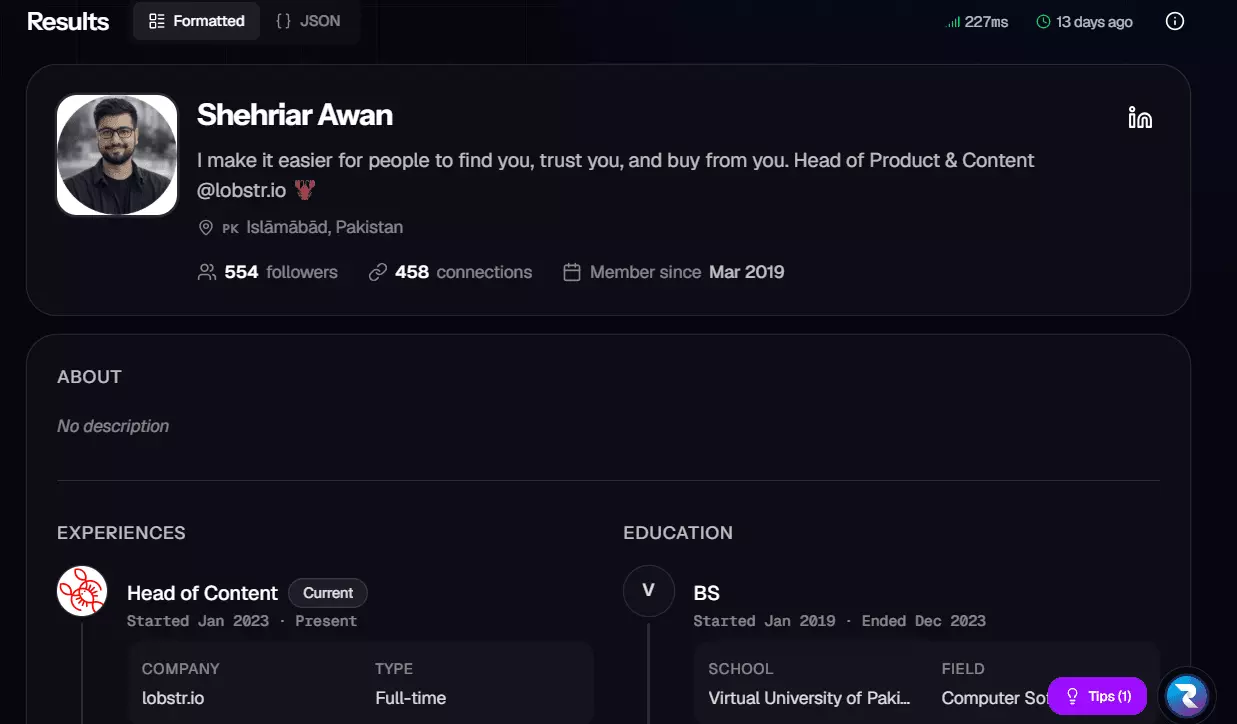Click the Full-time type value

click(411, 698)
